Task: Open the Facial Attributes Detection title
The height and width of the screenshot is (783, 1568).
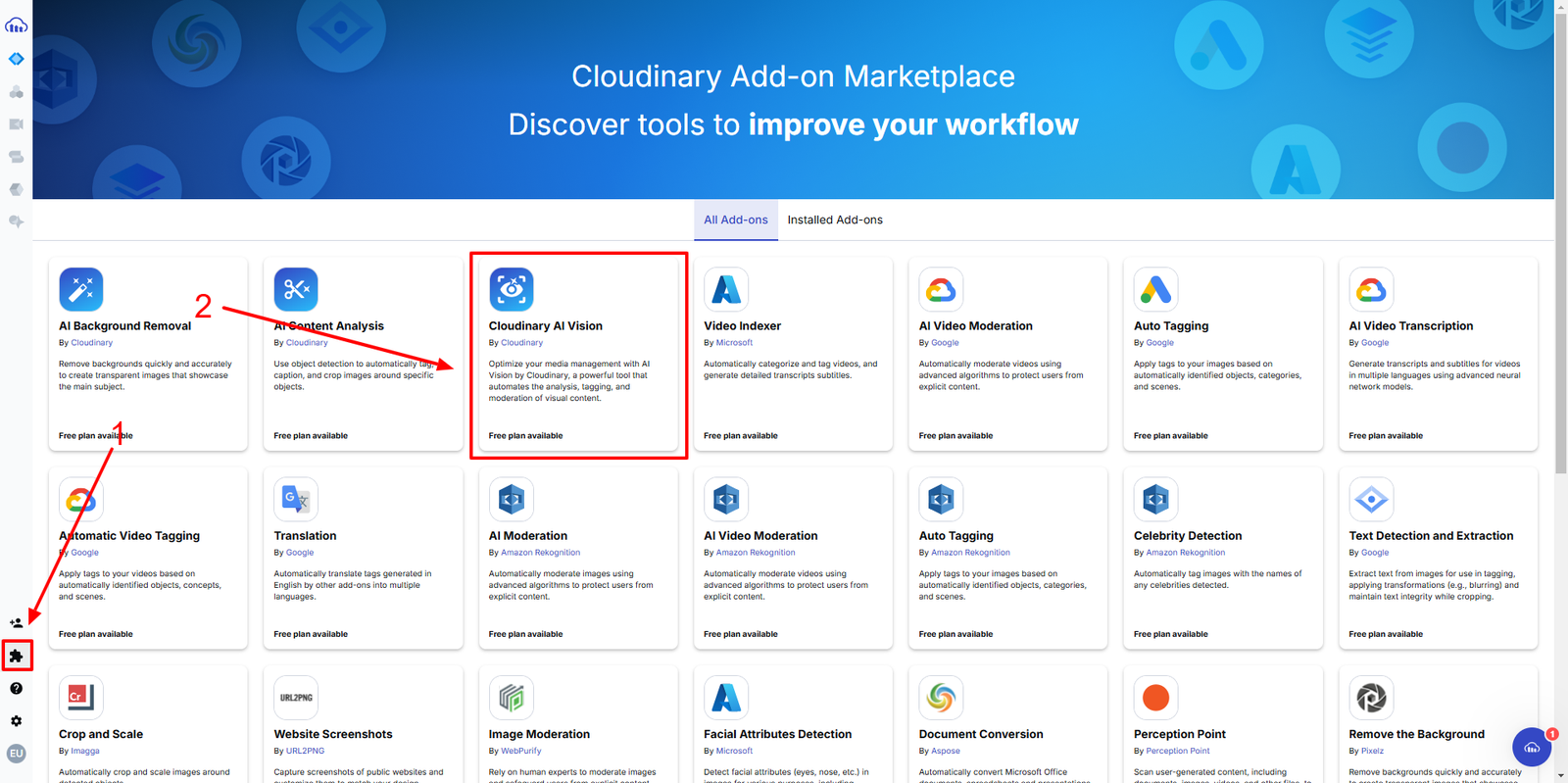Action: [x=777, y=734]
